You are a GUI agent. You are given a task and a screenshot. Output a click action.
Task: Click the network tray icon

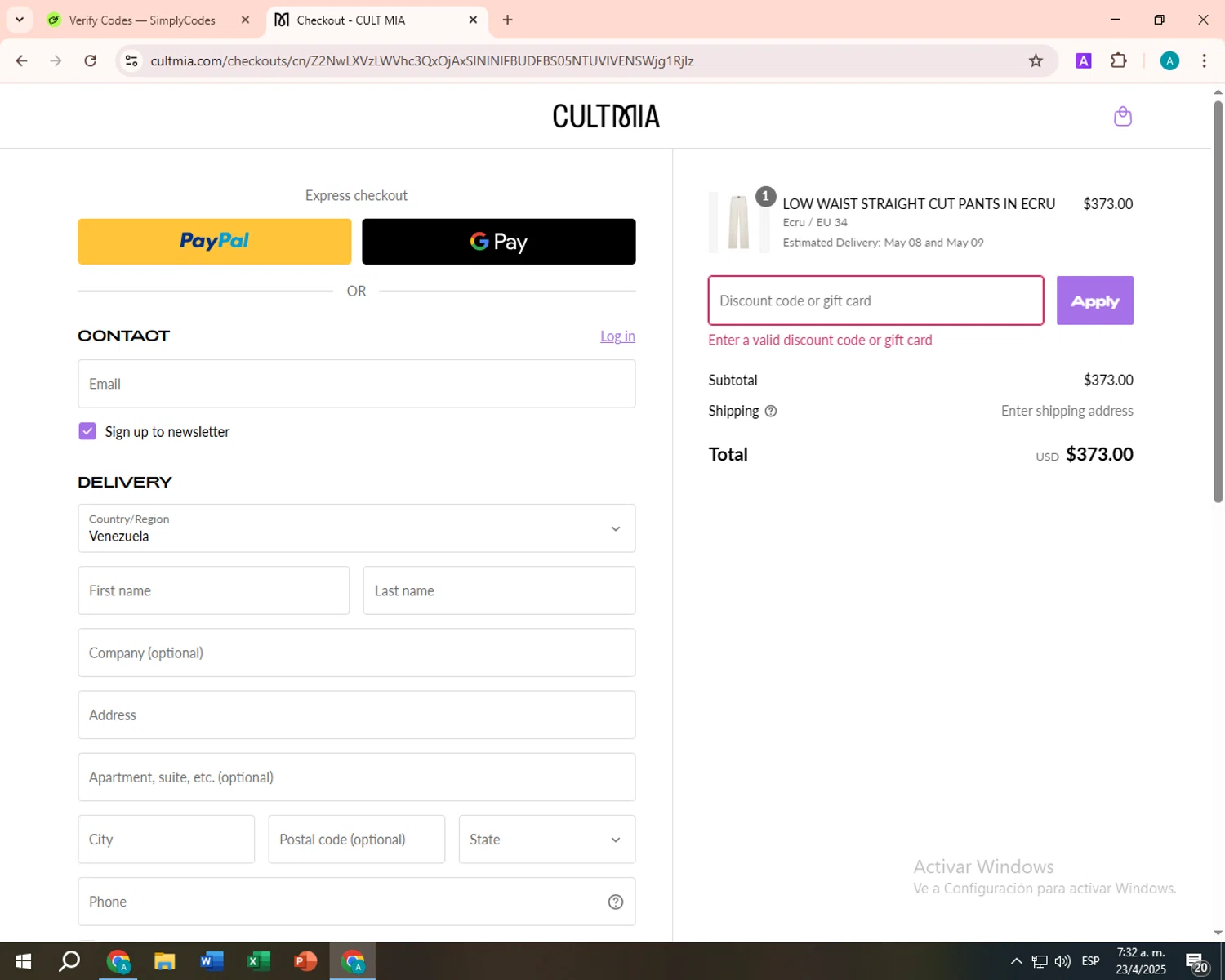coord(1039,961)
